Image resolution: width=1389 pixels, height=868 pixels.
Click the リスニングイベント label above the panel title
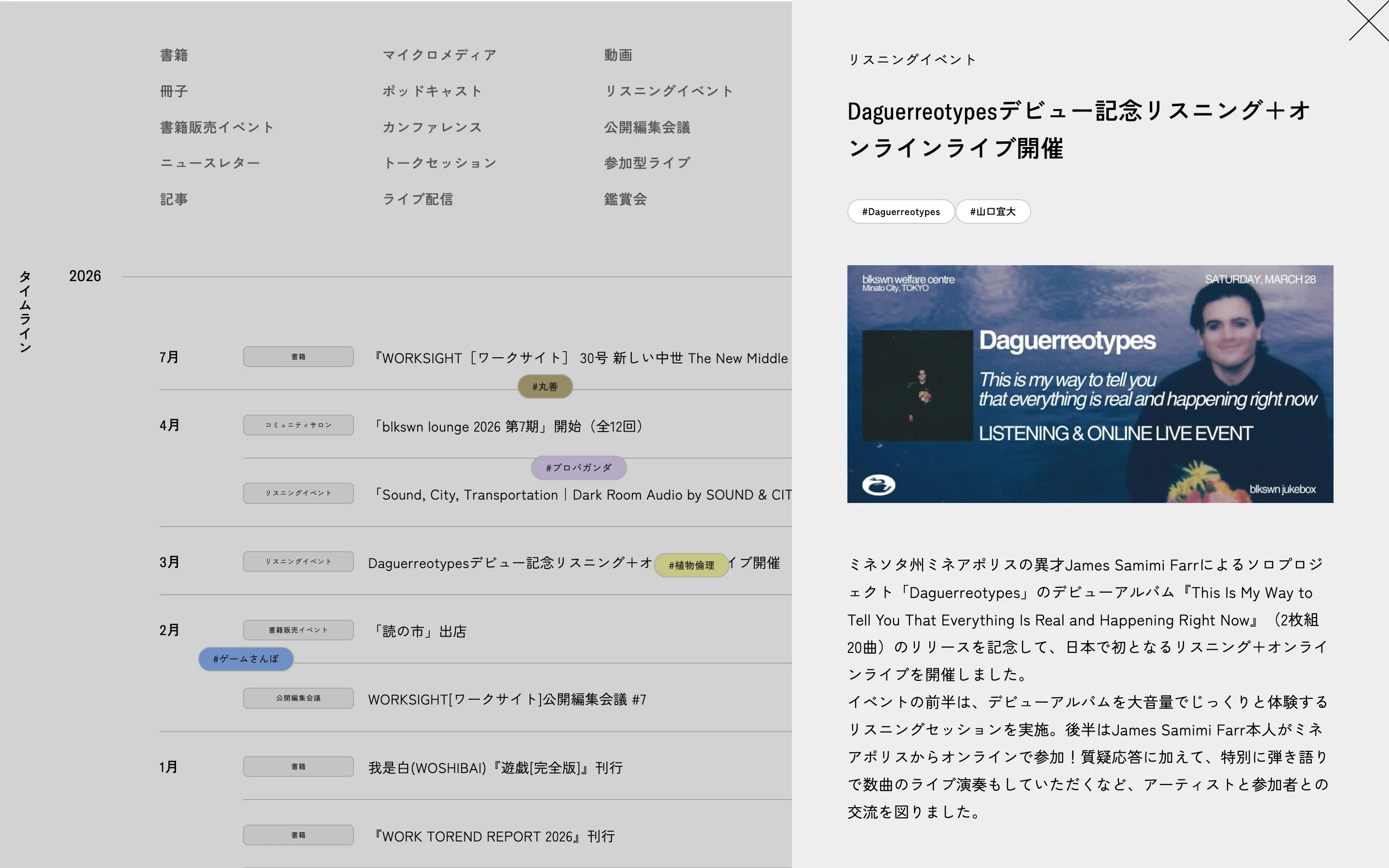tap(912, 60)
